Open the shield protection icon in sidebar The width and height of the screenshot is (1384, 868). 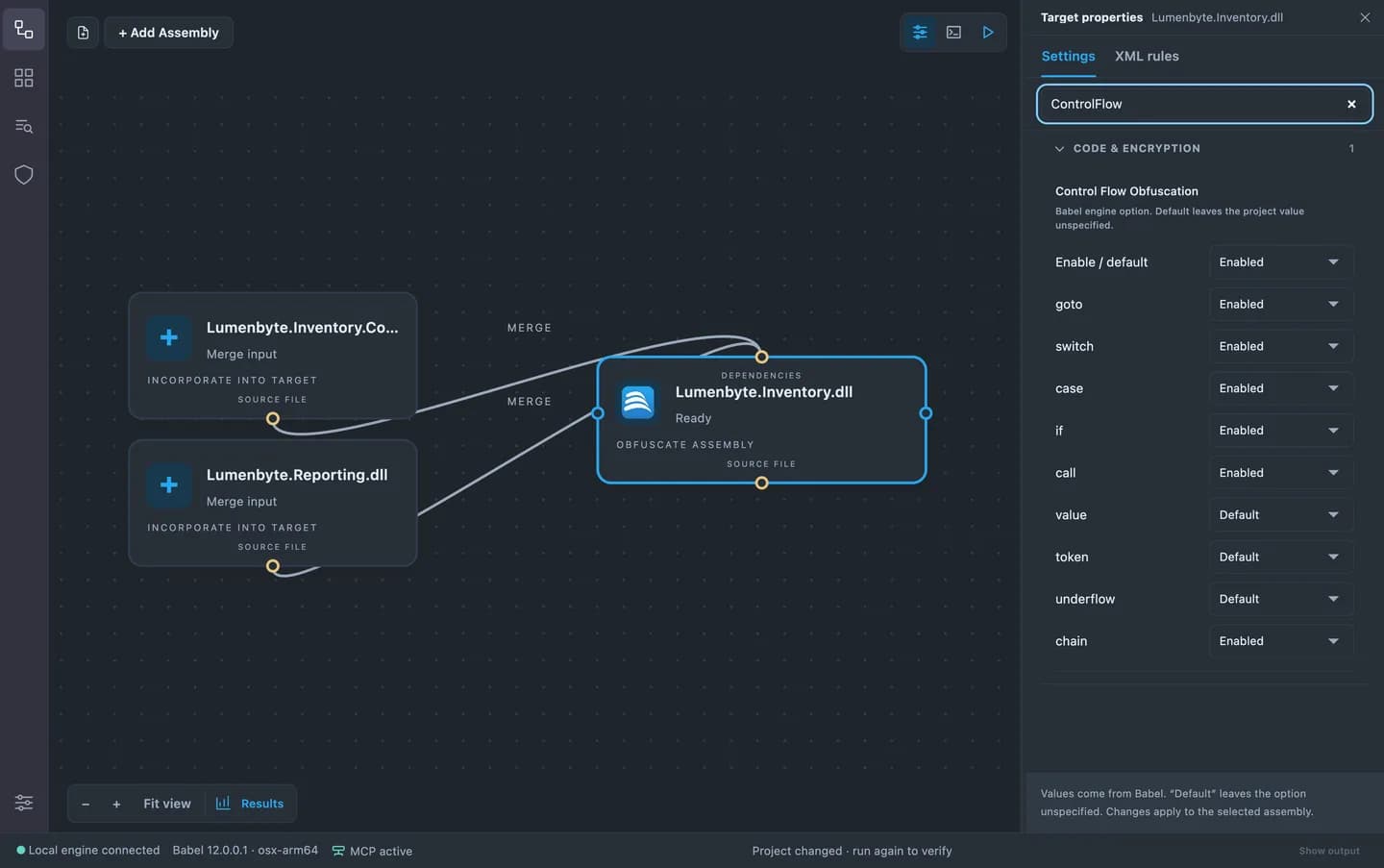tap(24, 175)
